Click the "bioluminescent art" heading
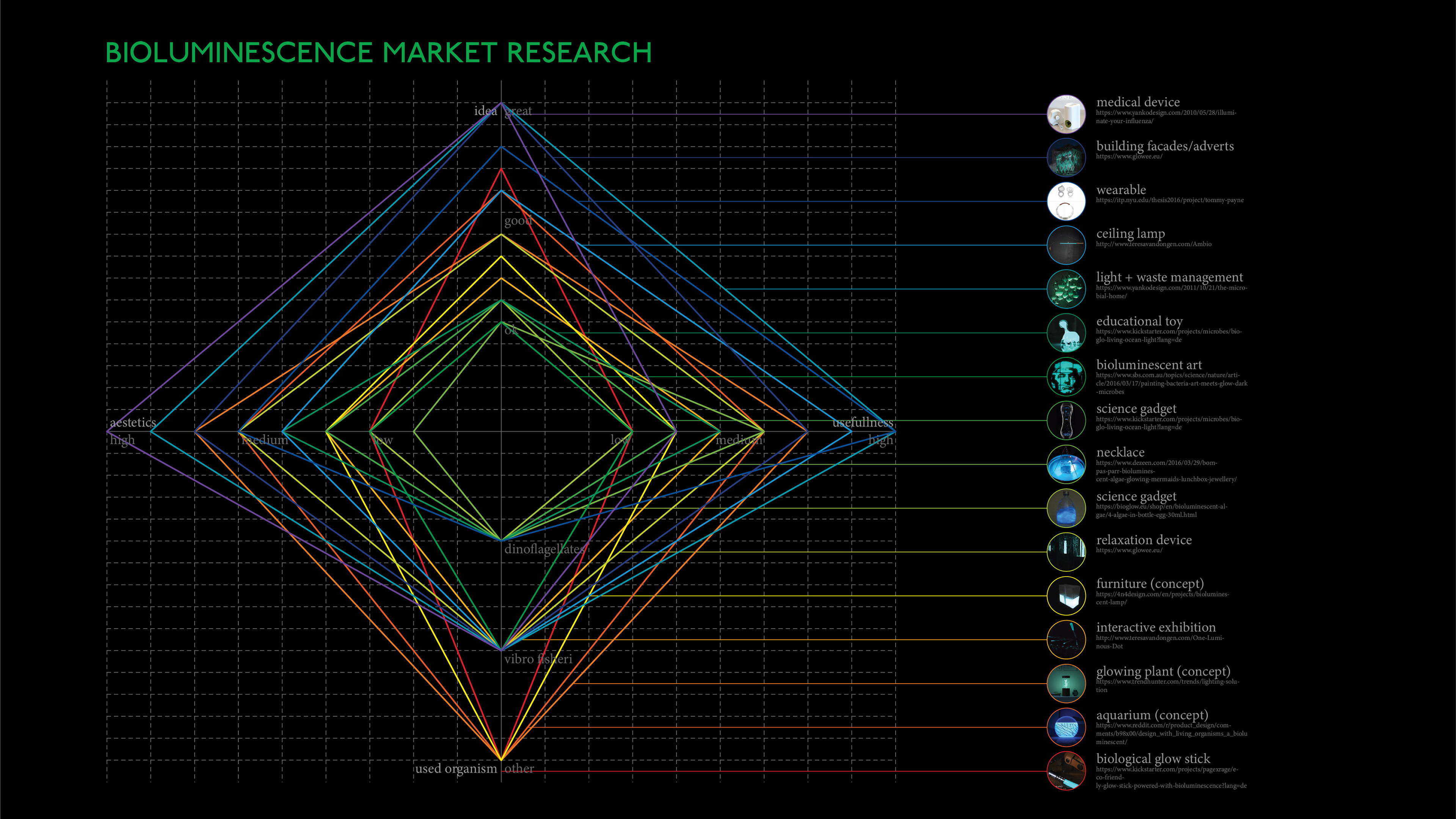The image size is (1456, 819). pos(1149,365)
